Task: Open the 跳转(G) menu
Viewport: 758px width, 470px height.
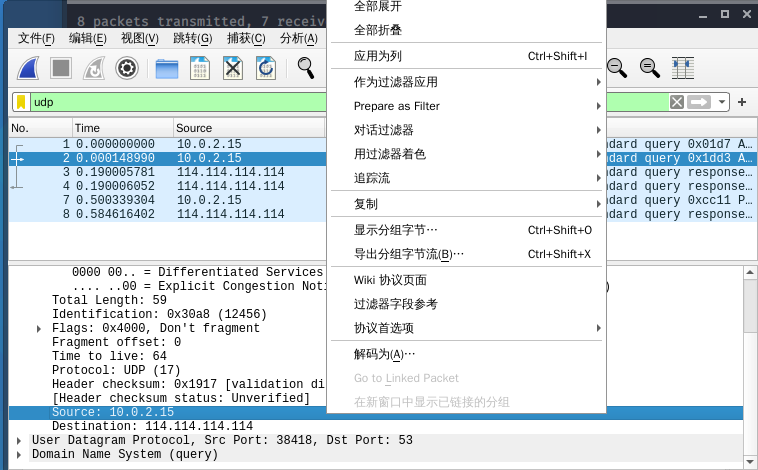Action: (x=192, y=38)
